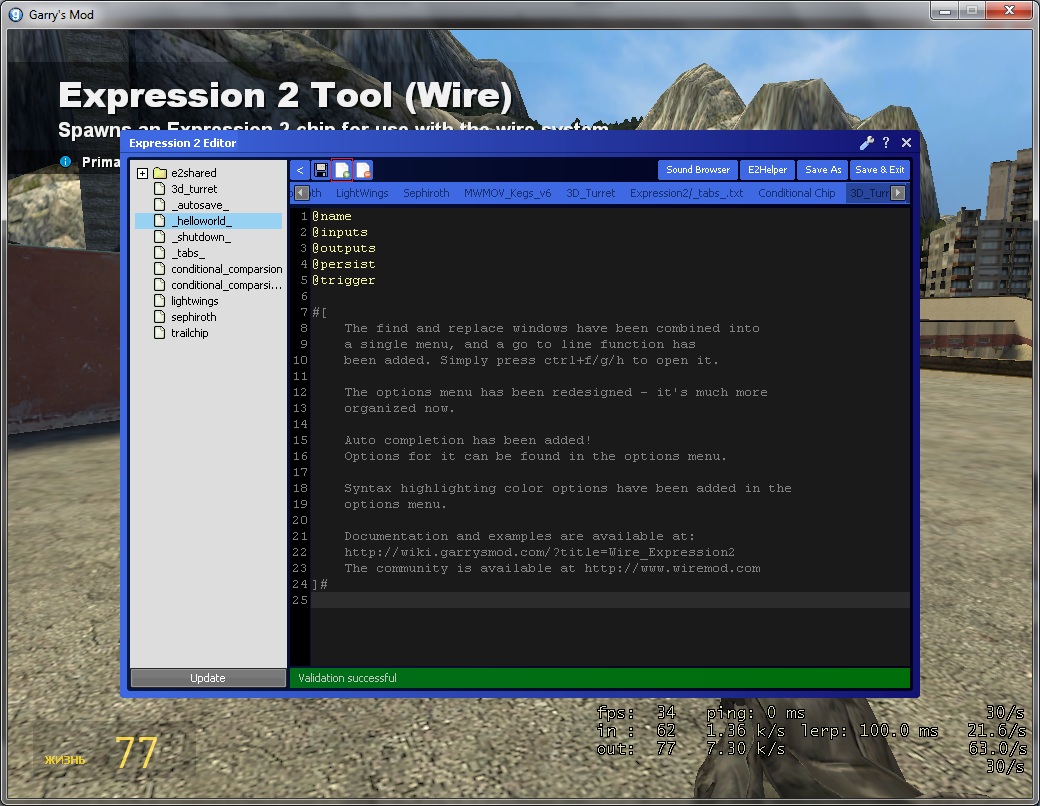Switch to the 3D_Turret tab
1040x806 pixels.
tap(590, 193)
